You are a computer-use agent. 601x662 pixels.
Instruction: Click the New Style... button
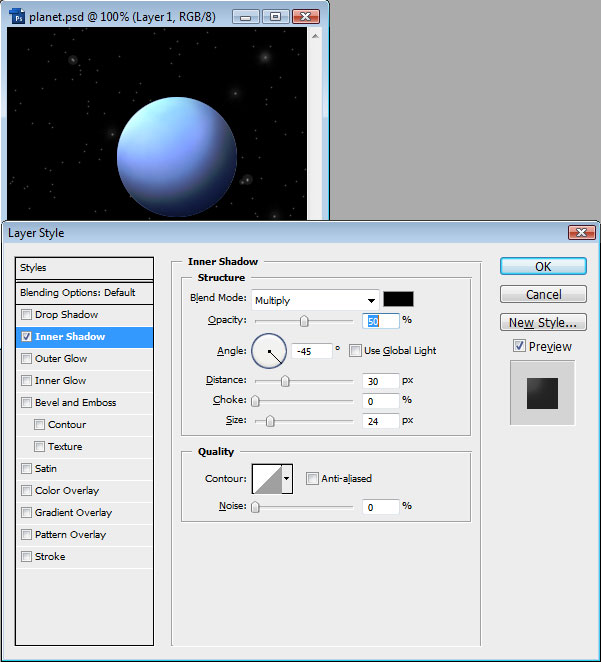coord(543,323)
